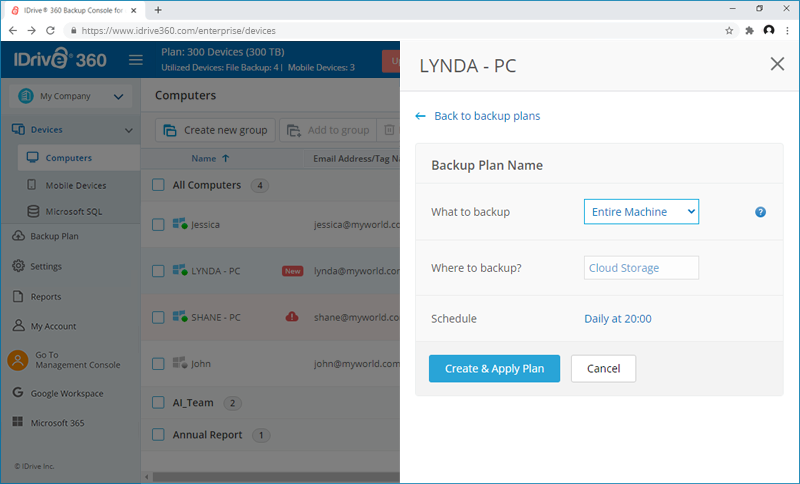Click the trash delete icon in toolbar

point(389,130)
